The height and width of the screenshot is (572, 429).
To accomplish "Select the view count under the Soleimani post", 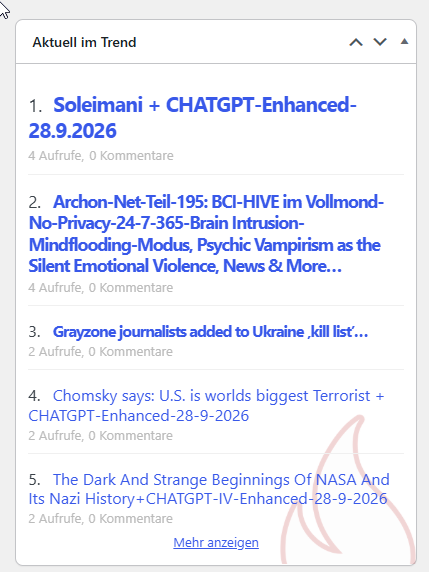I will tap(101, 155).
